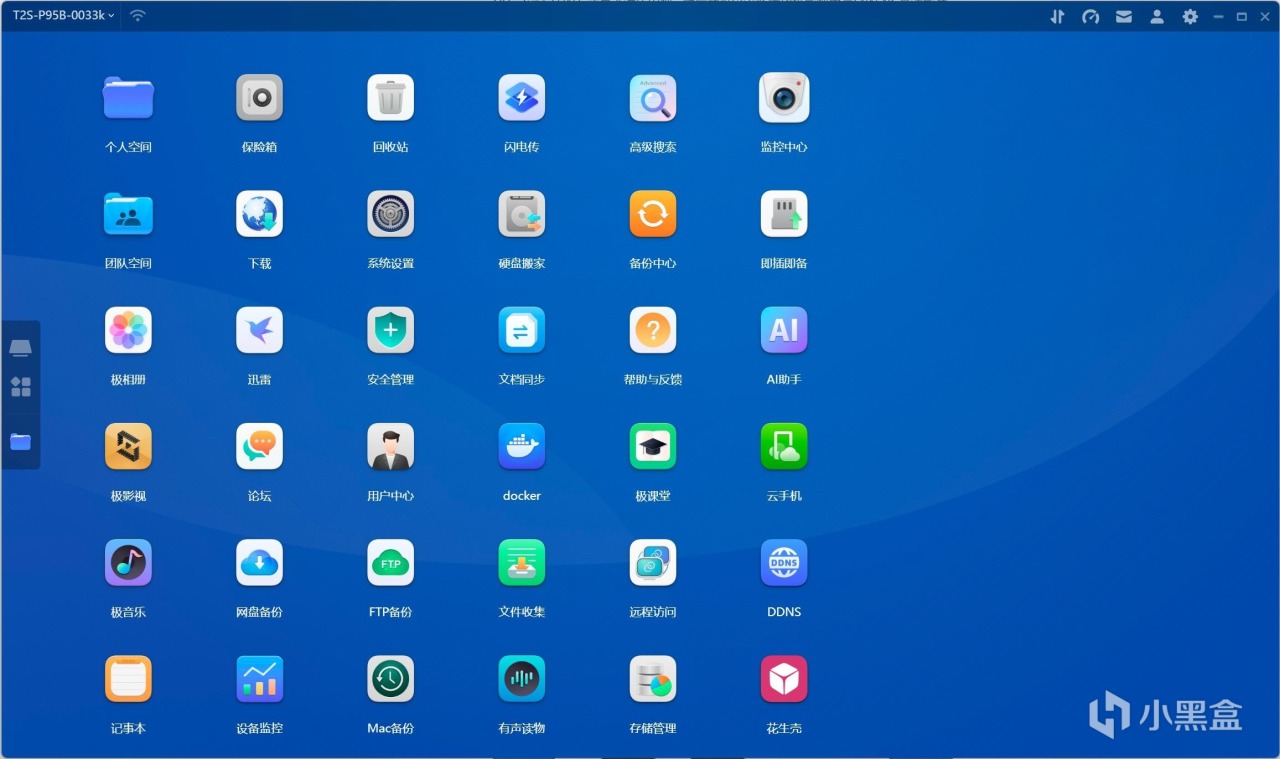Open the user account icon
Screen dimensions: 1280x759
click(x=1157, y=17)
